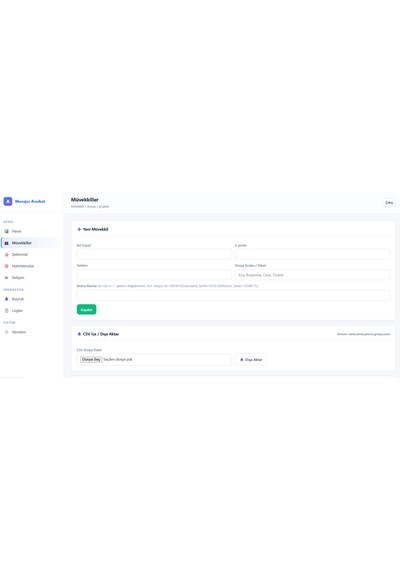
Task: Click the İletişim icon in sidebar
Action: pos(6,278)
